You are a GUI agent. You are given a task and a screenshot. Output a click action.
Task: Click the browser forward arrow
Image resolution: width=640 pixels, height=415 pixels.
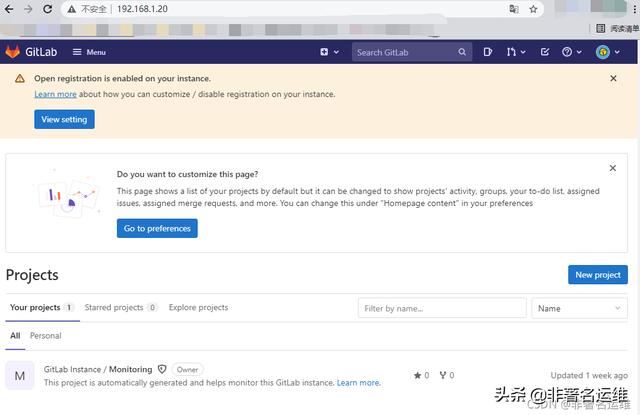28,9
